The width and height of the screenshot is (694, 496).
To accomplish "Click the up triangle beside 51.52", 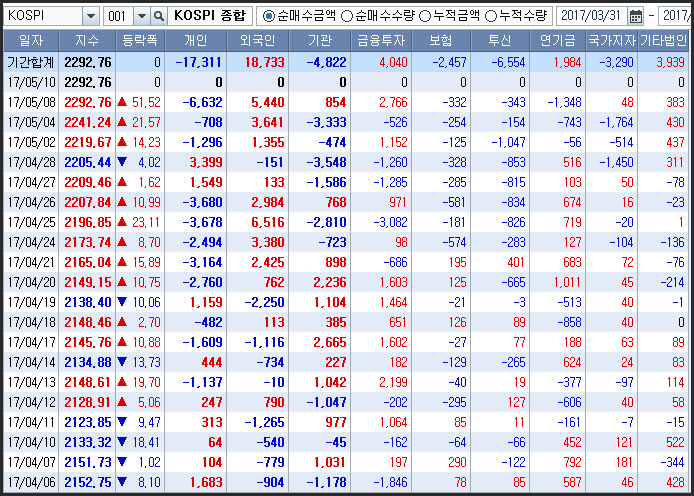I will pos(123,102).
